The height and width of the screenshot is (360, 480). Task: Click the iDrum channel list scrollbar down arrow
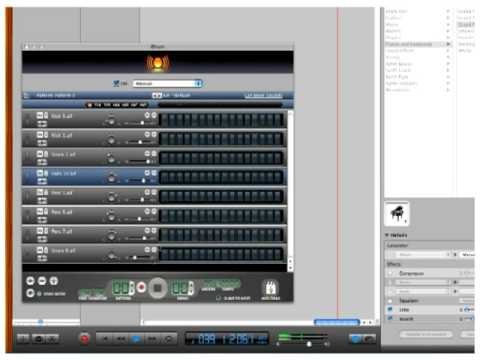tap(290, 268)
